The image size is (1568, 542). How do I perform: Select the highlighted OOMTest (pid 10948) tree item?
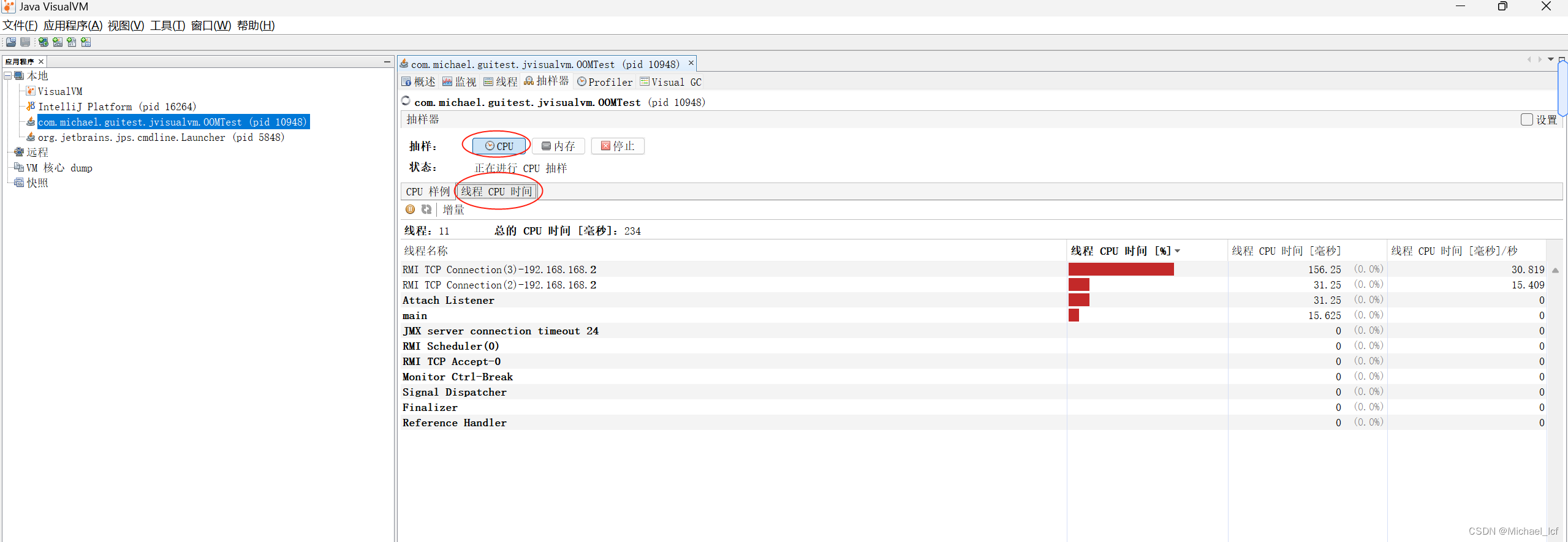tap(173, 122)
